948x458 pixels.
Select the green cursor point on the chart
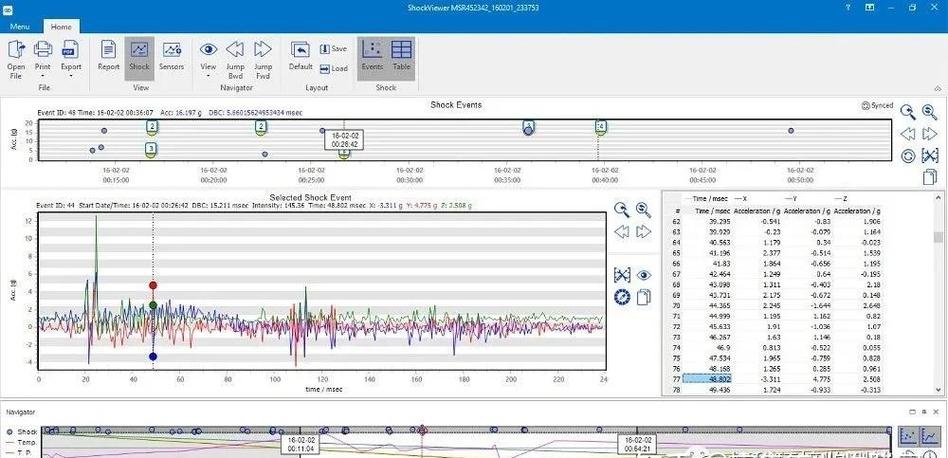153,305
